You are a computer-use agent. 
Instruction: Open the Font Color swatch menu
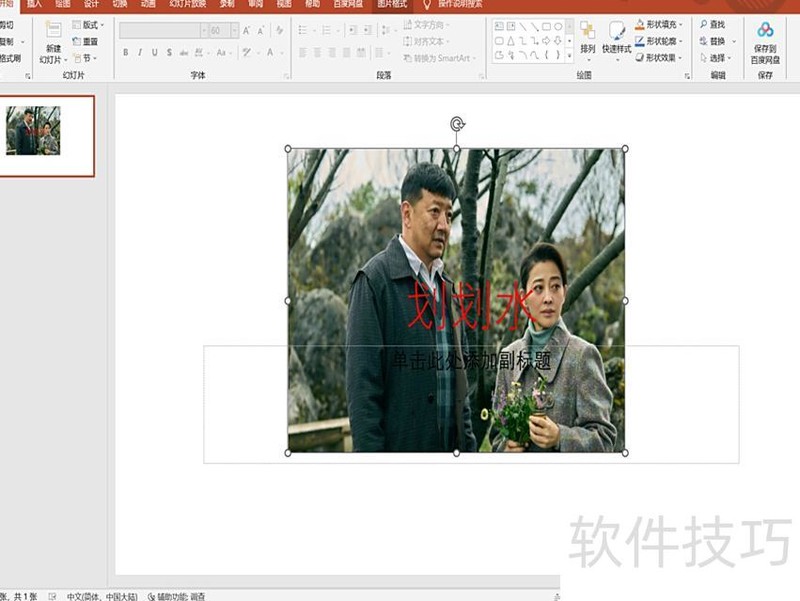(270, 51)
